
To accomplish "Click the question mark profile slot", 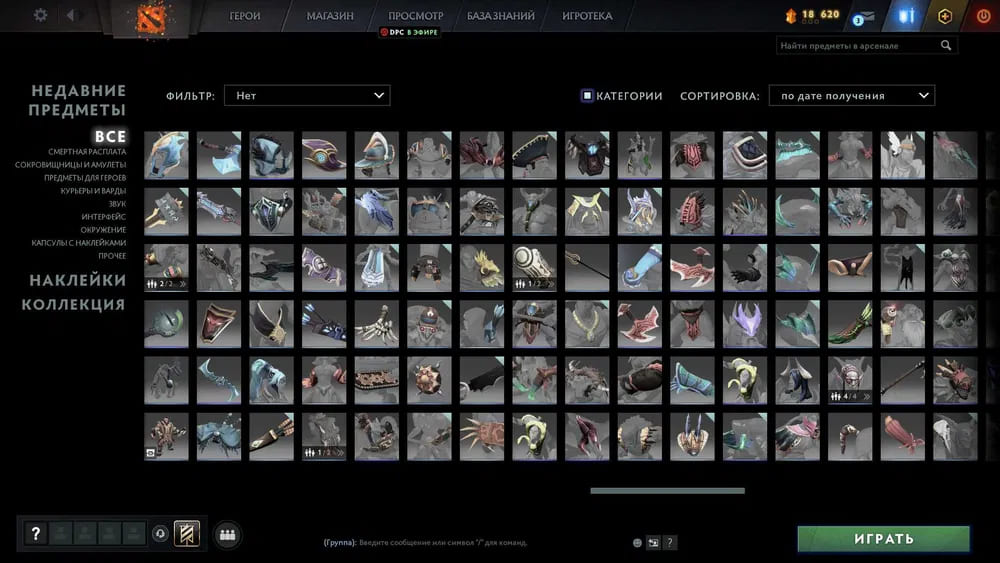I will (x=35, y=534).
